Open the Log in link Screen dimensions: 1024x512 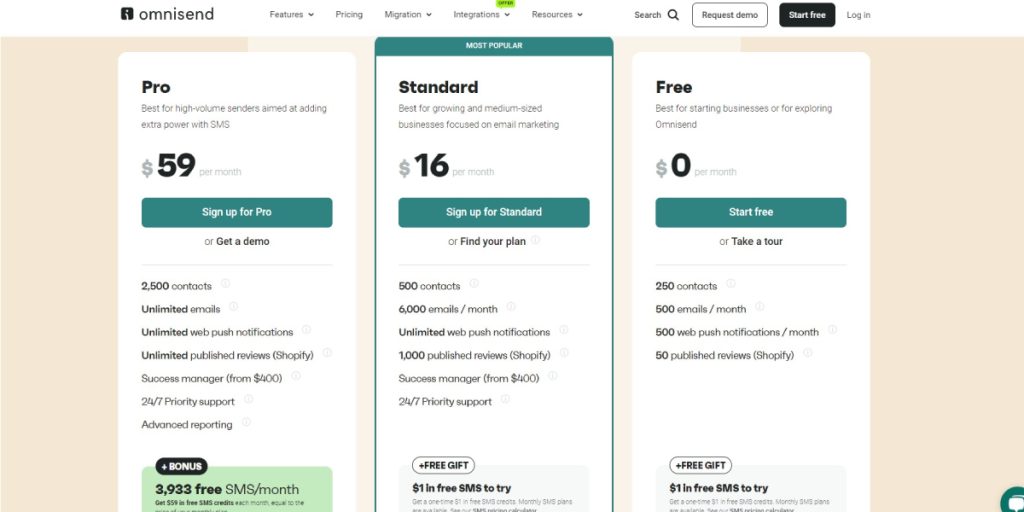pos(858,15)
